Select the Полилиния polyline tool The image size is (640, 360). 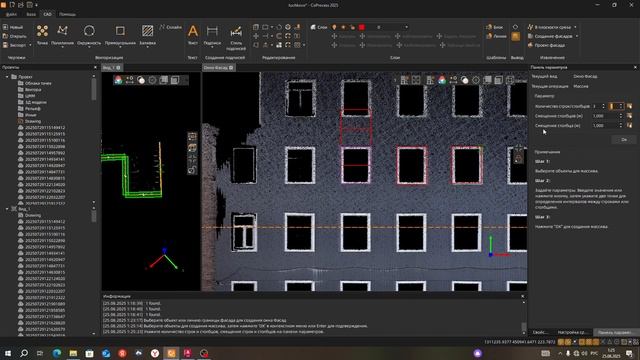click(62, 34)
